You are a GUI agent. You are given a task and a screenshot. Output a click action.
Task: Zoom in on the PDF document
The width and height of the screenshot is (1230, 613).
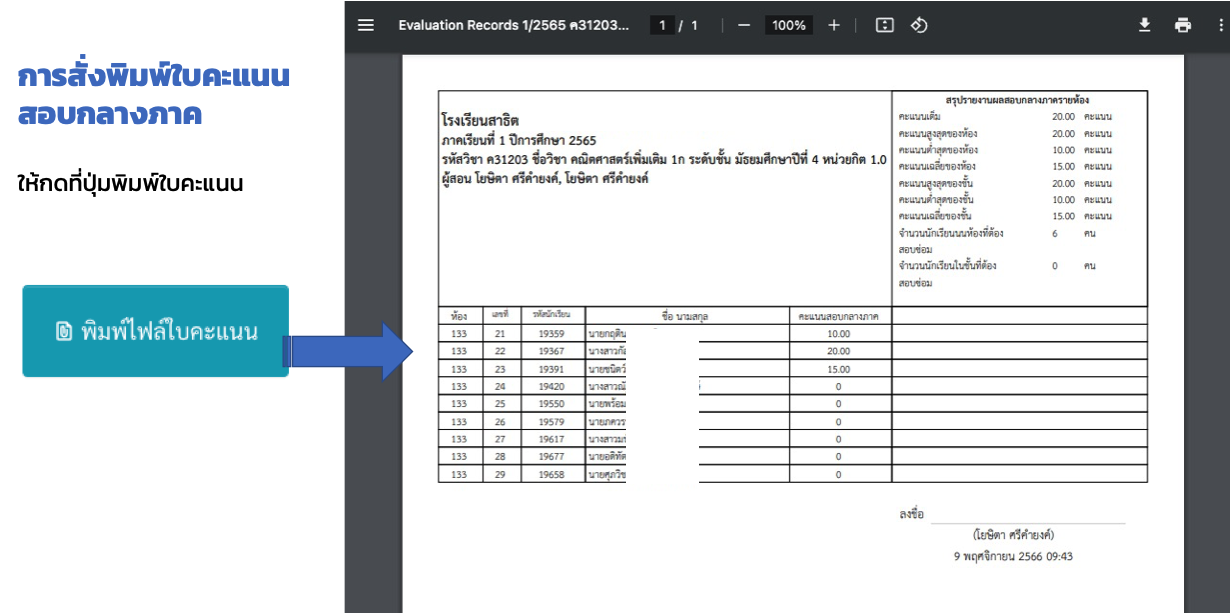point(834,25)
